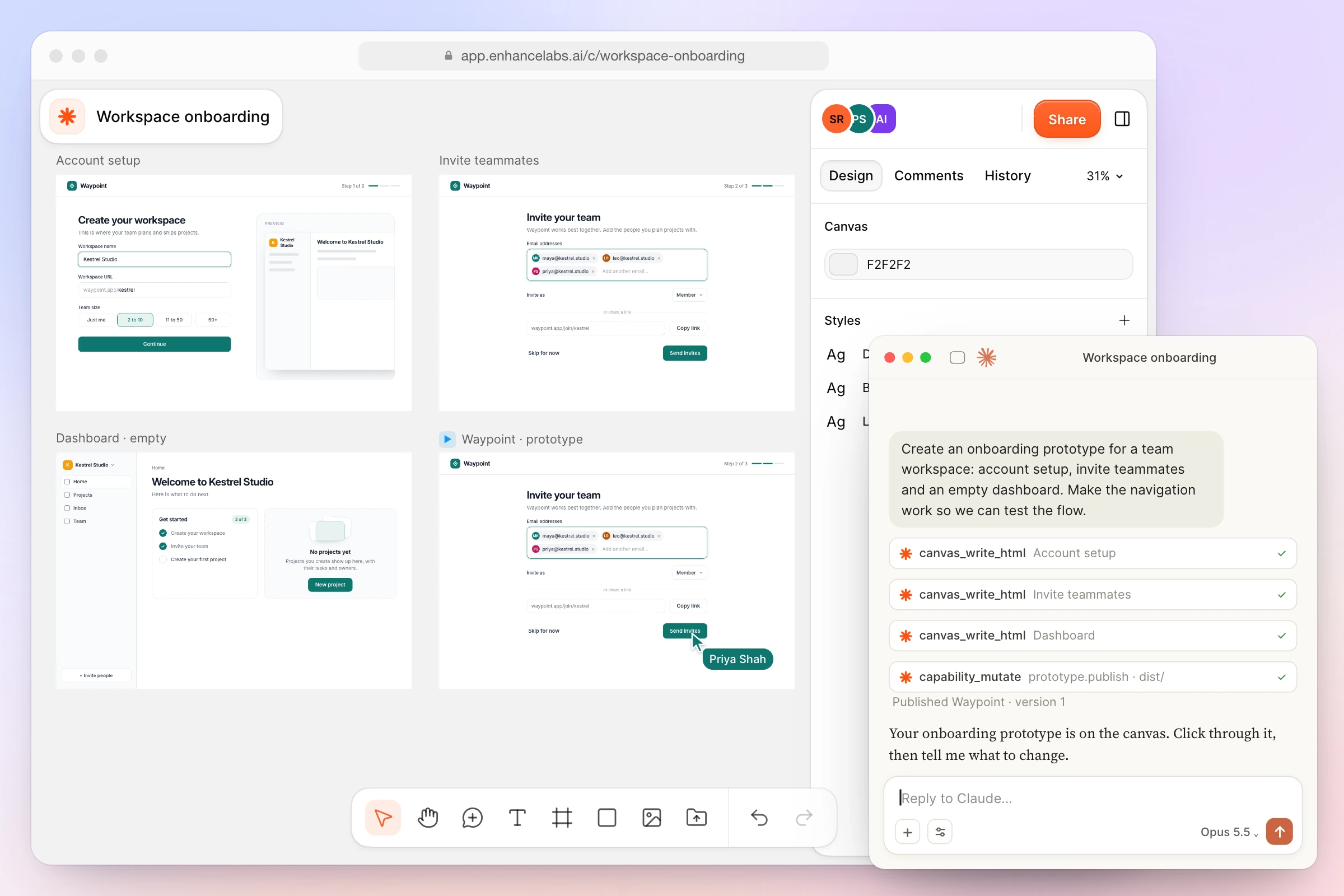Open the Member role dropdown in Invite teammates frame
1344x896 pixels.
coord(689,295)
